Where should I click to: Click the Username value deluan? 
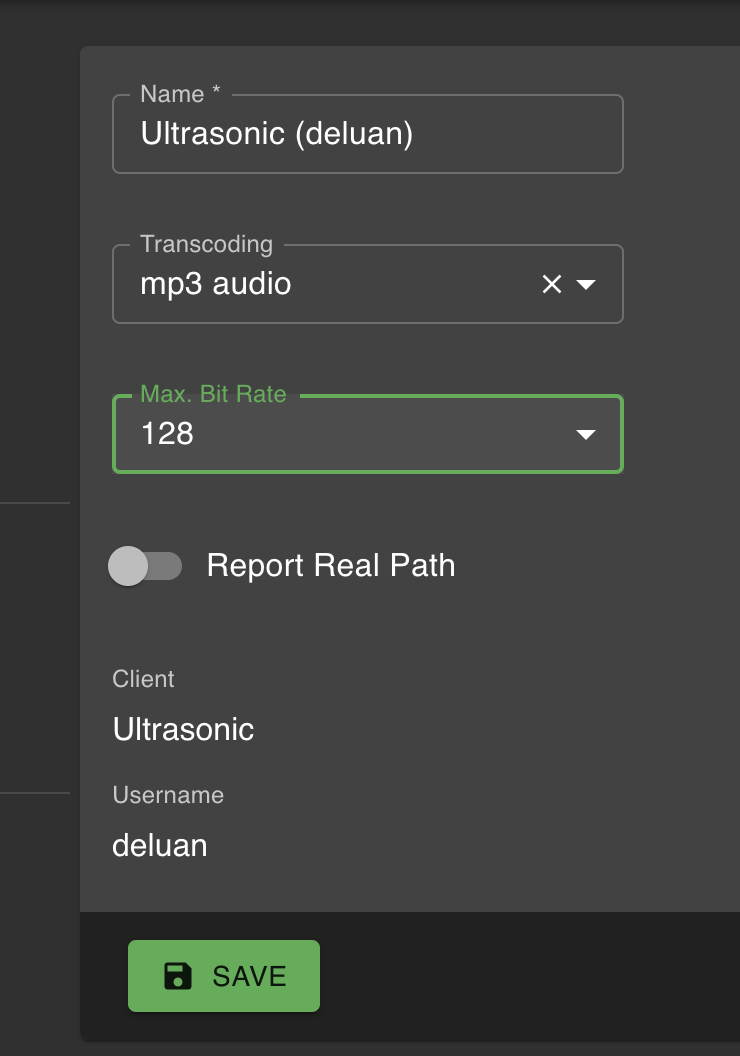tap(159, 845)
